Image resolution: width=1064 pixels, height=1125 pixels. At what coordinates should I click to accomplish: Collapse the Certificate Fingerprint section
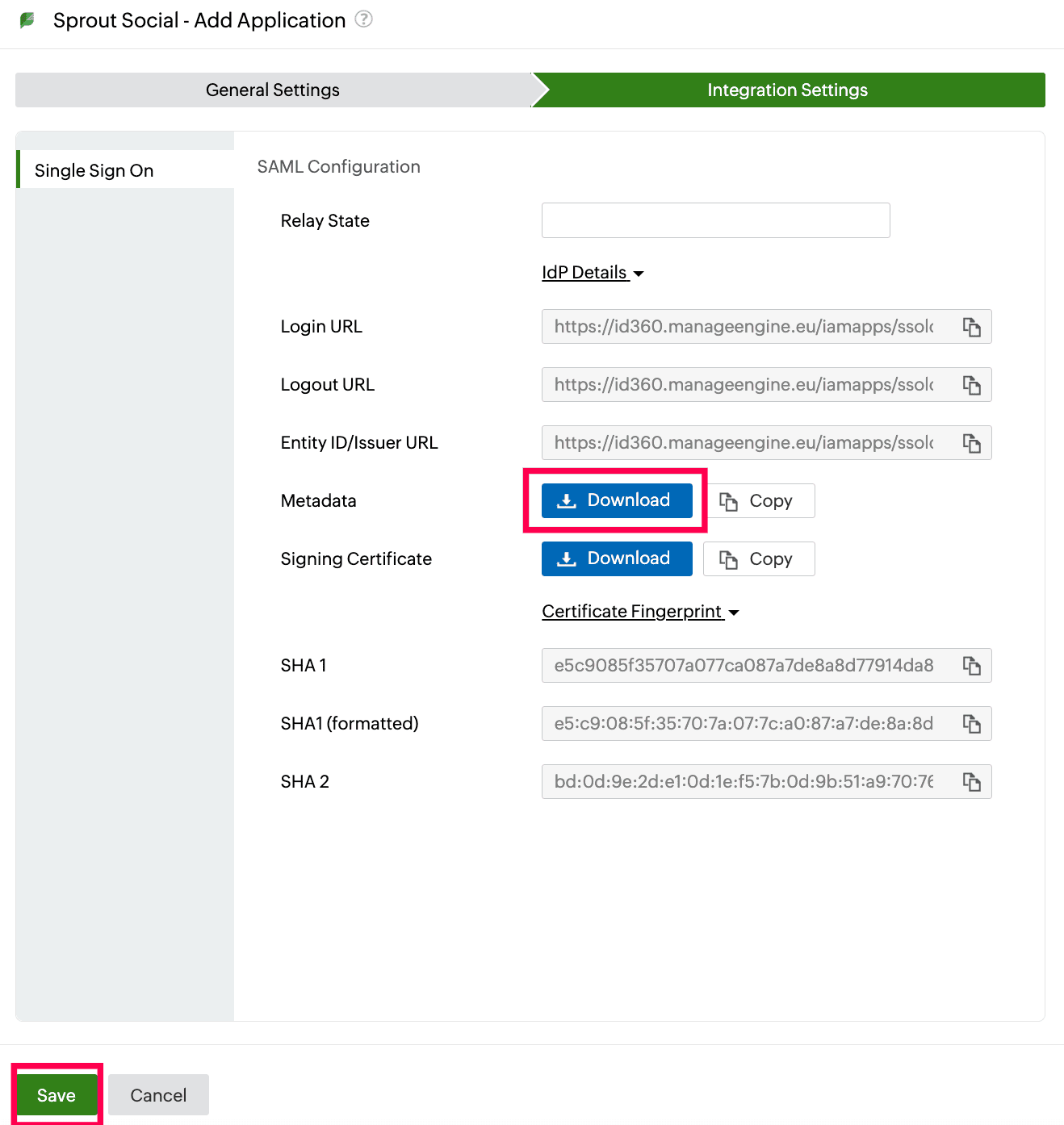point(733,613)
